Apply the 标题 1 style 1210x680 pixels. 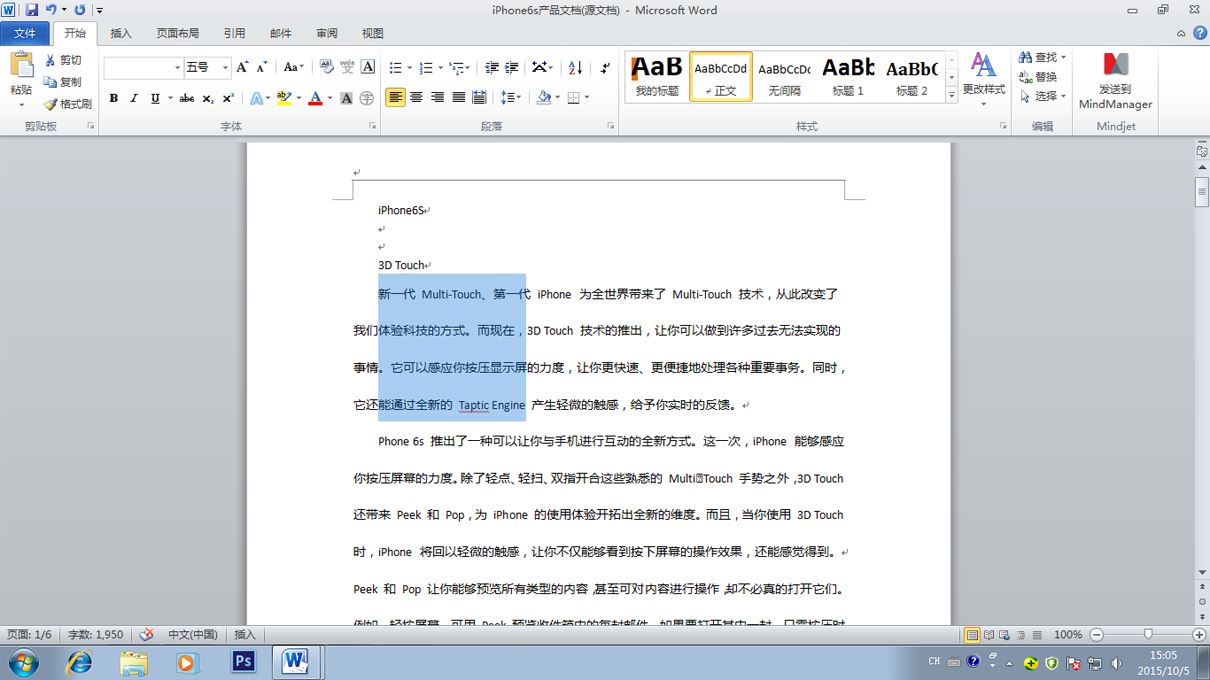848,77
